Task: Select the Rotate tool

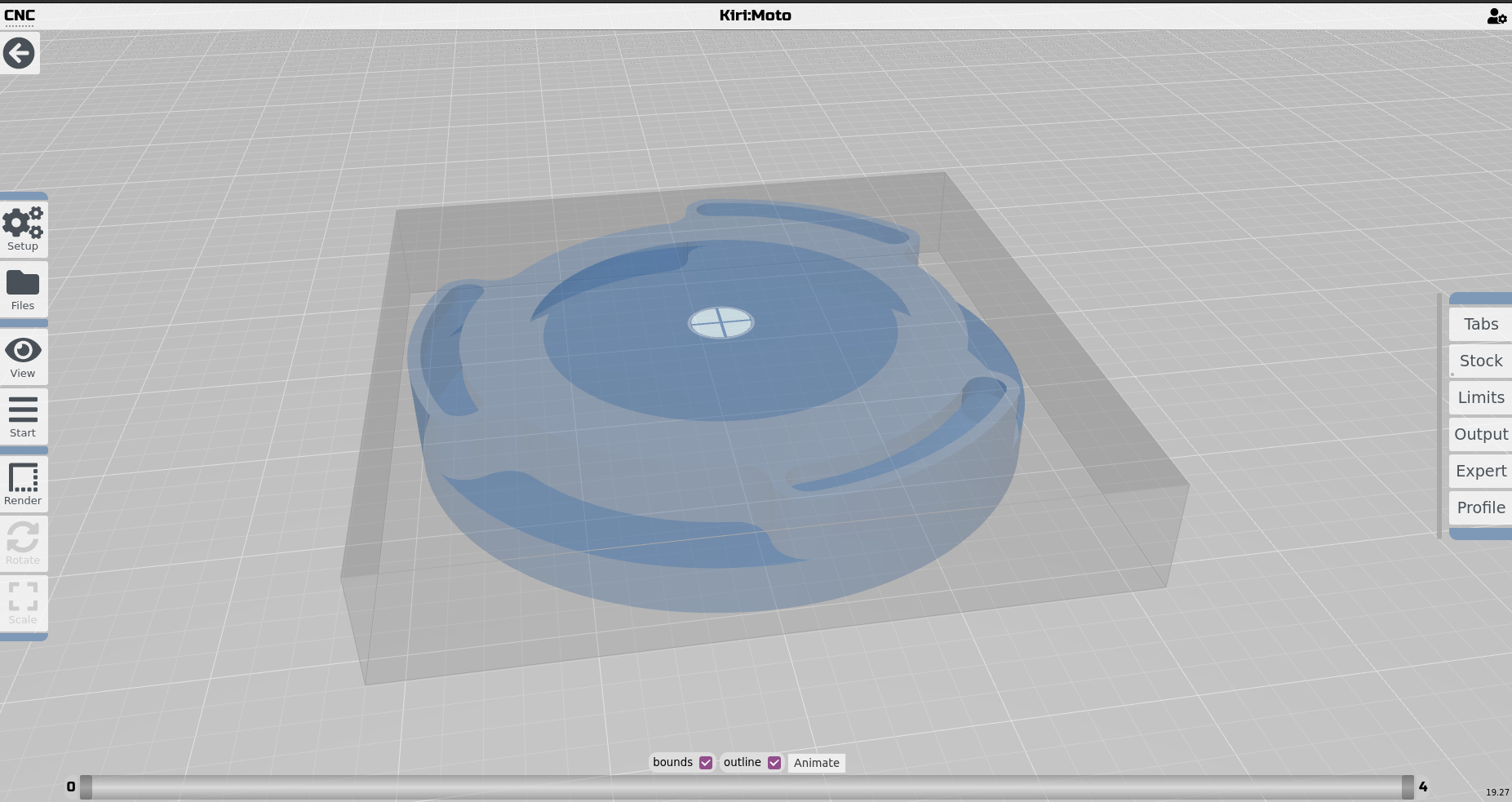Action: (x=23, y=543)
